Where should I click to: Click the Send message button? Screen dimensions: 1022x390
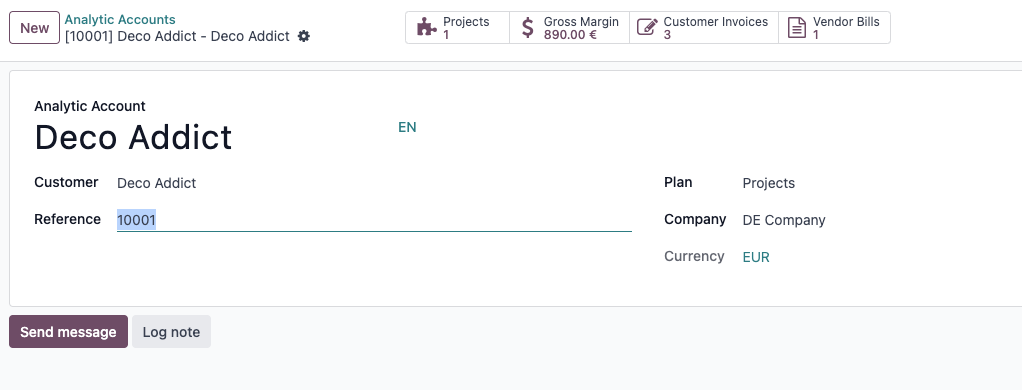pyautogui.click(x=68, y=331)
